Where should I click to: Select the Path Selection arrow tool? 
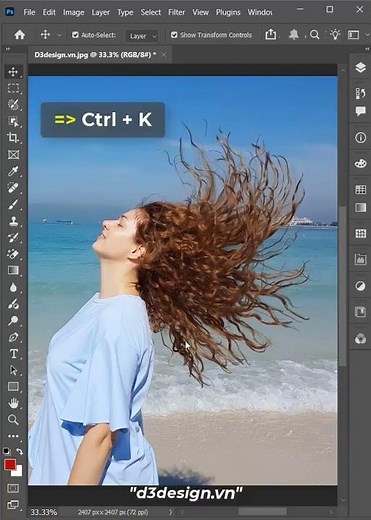click(x=13, y=370)
